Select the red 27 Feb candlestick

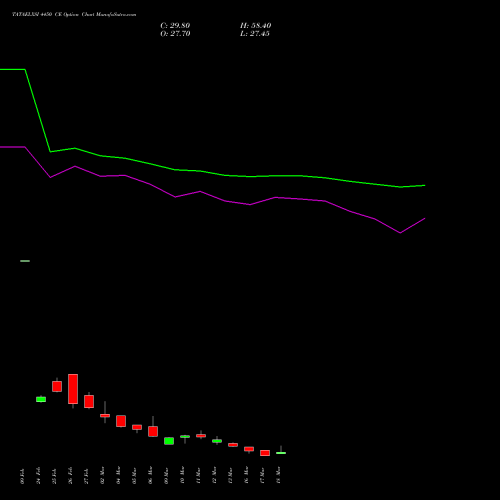89,401
